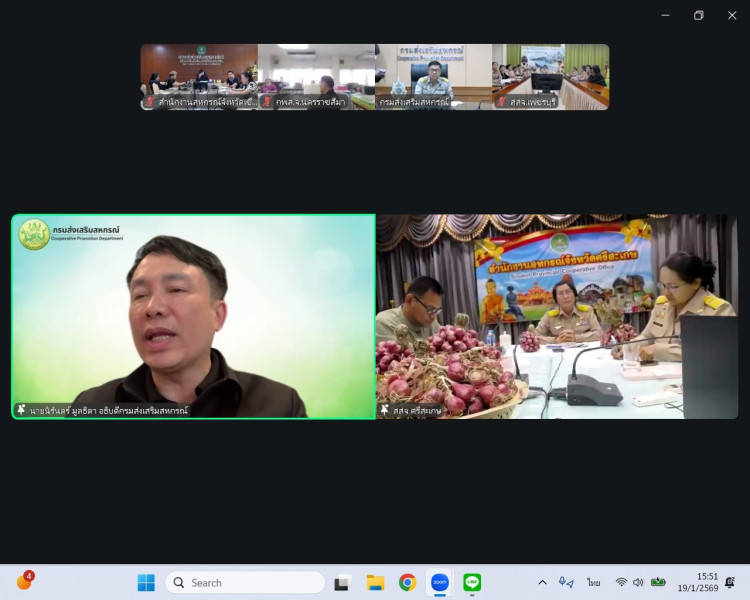Click the Search box in the taskbar

pos(245,582)
